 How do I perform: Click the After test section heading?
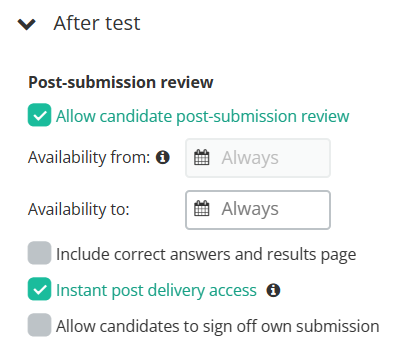tap(97, 23)
